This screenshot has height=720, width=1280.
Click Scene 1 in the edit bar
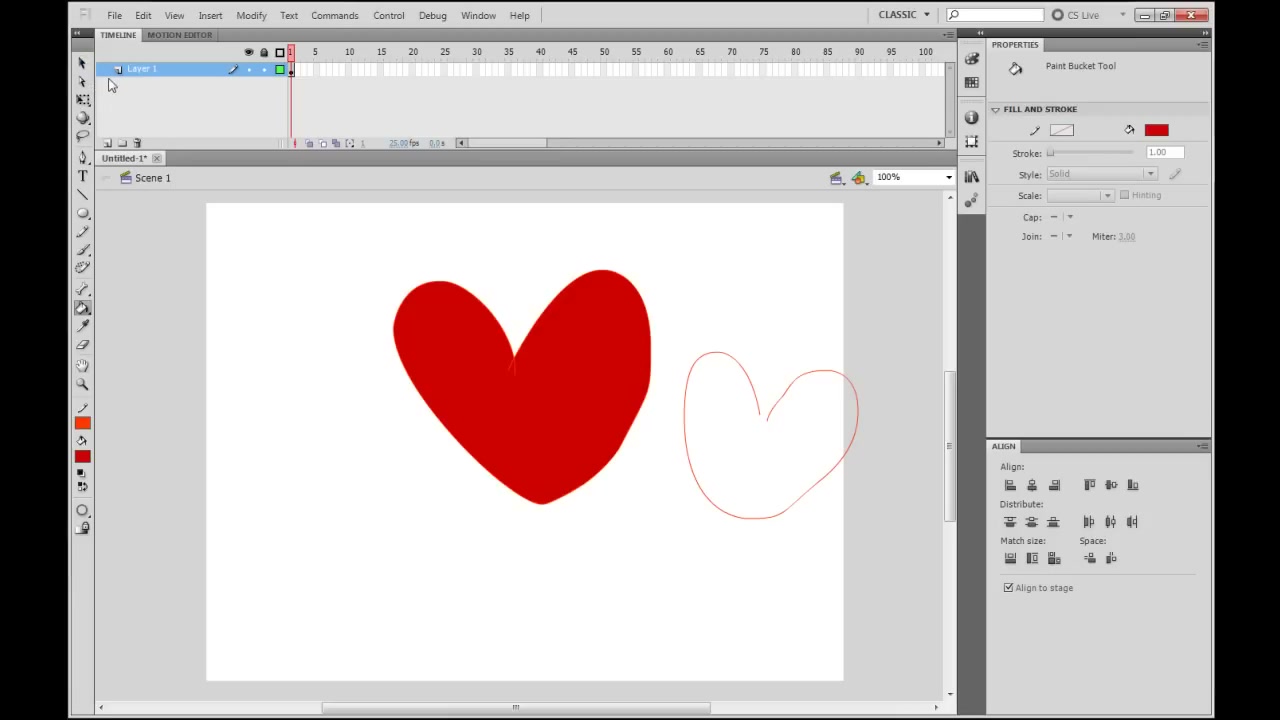[x=153, y=178]
